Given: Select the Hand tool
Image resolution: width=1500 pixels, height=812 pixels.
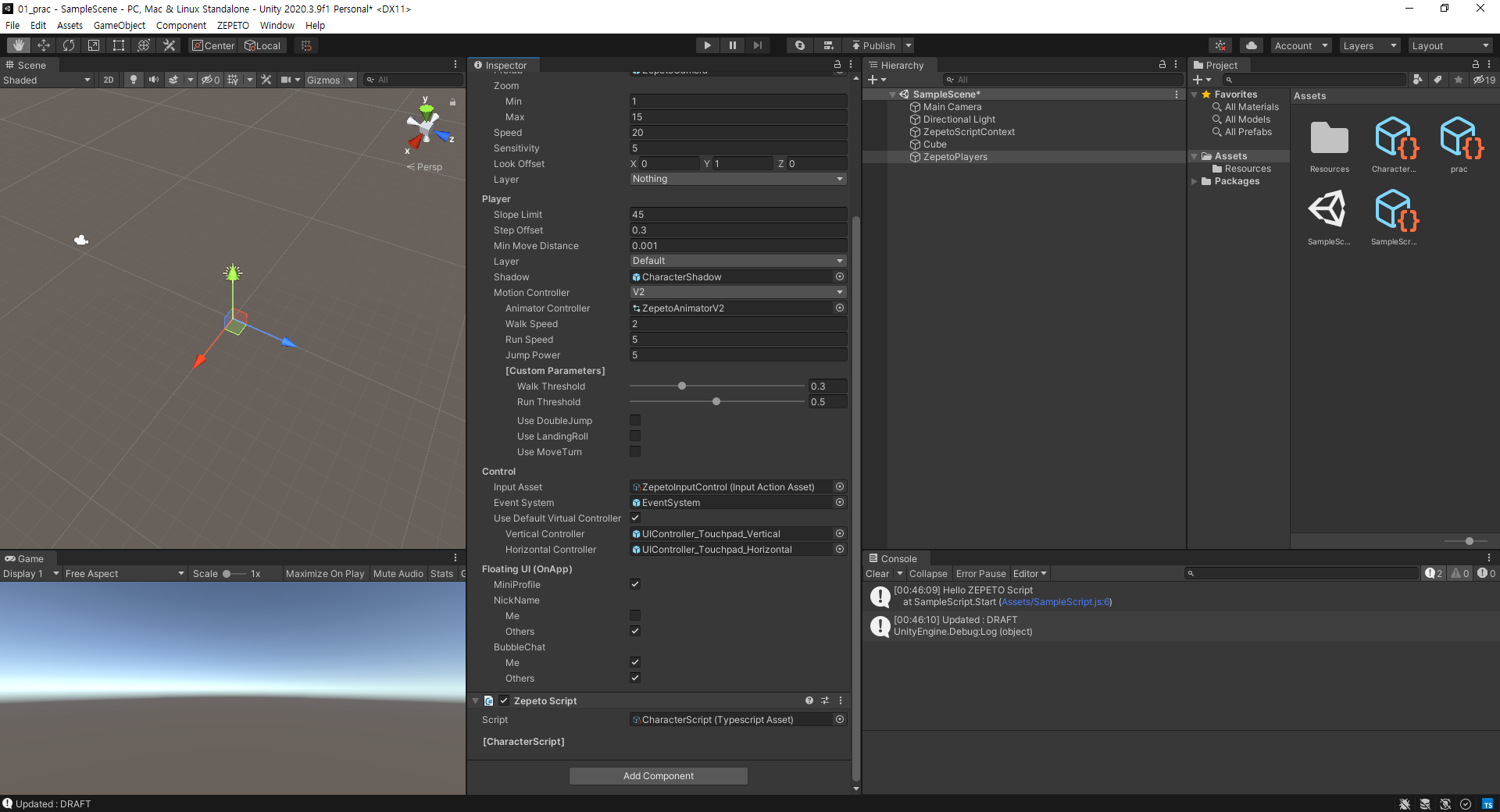Looking at the screenshot, I should tap(19, 45).
